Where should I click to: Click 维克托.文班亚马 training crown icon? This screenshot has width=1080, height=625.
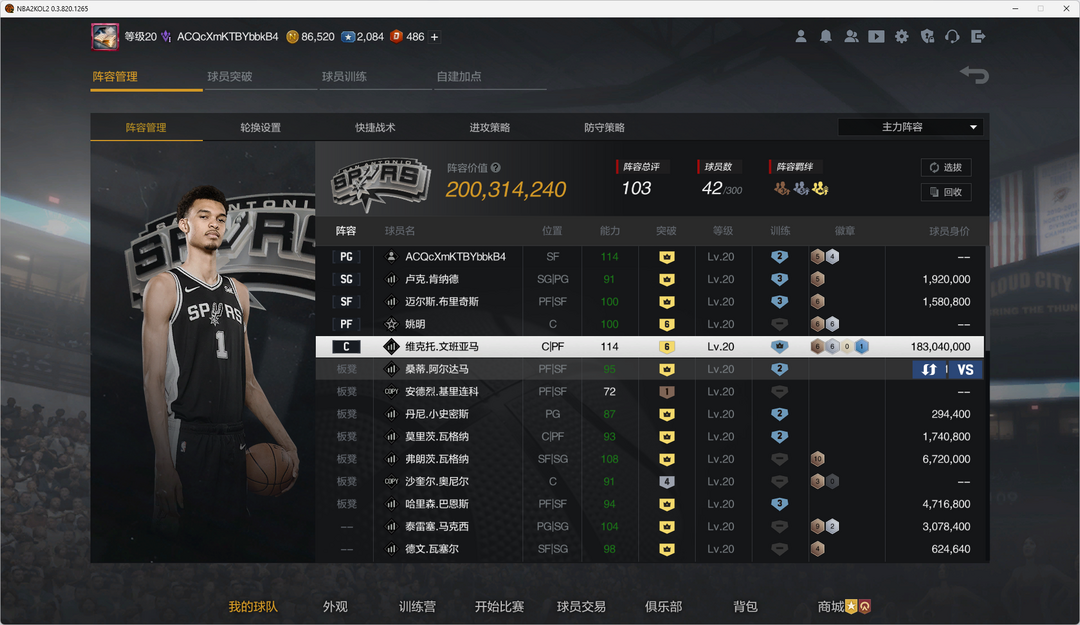click(x=779, y=347)
